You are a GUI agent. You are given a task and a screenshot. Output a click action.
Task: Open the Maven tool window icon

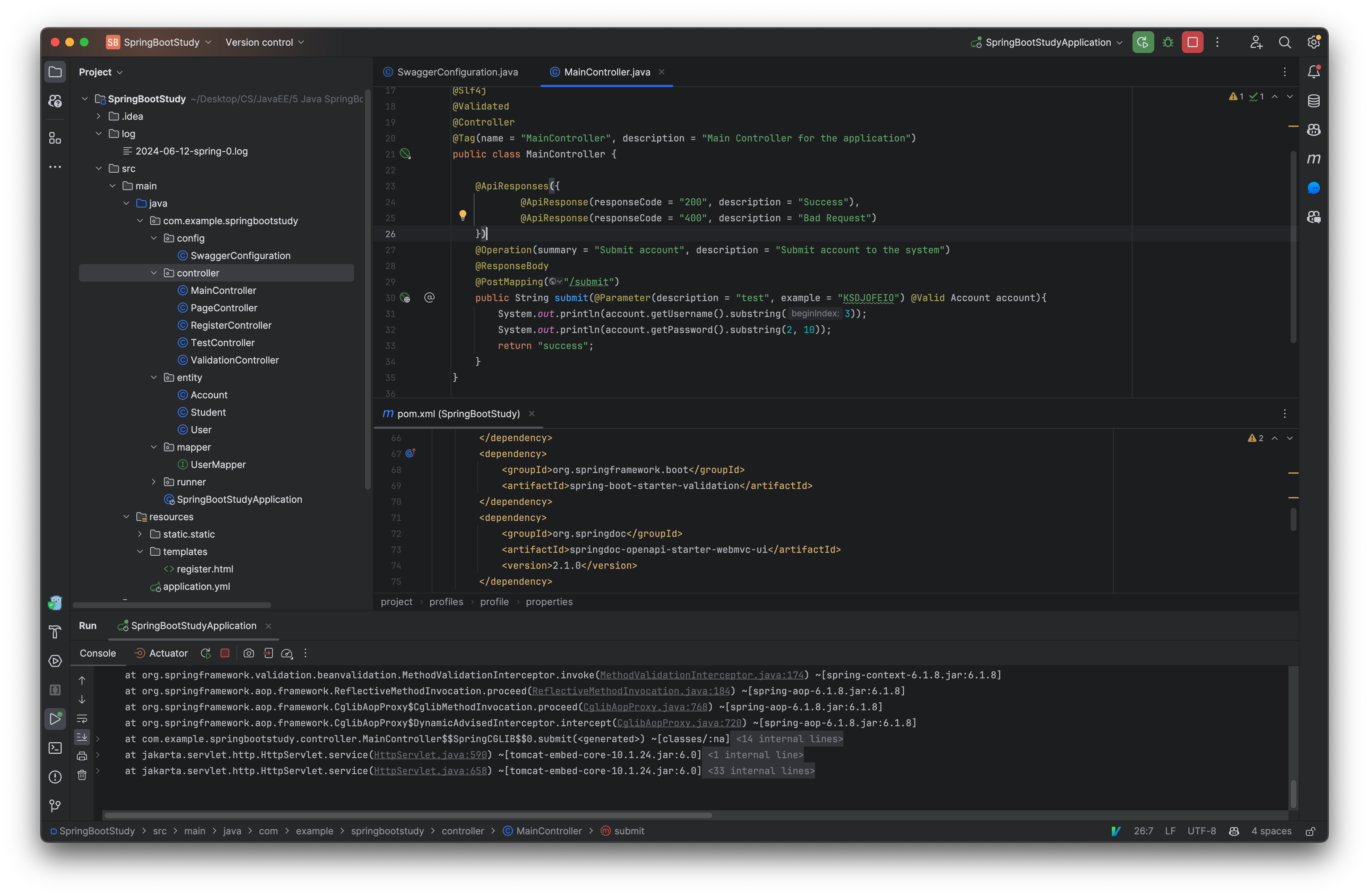1313,159
